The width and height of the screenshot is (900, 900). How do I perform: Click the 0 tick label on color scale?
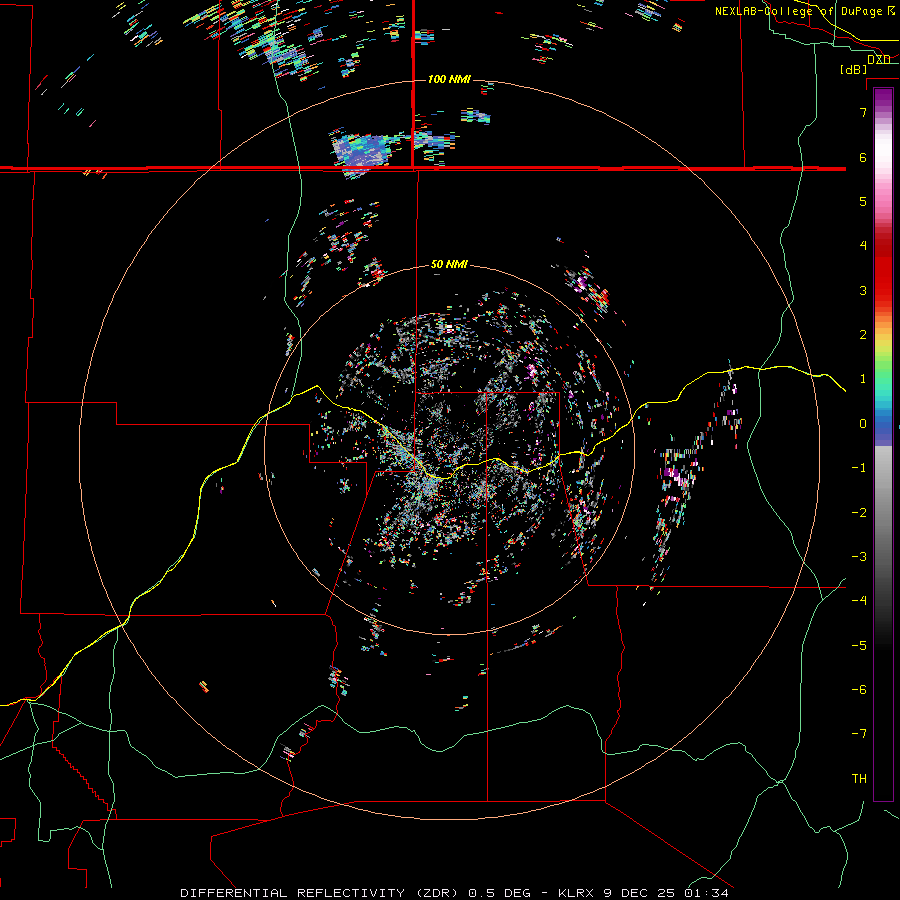coord(863,424)
